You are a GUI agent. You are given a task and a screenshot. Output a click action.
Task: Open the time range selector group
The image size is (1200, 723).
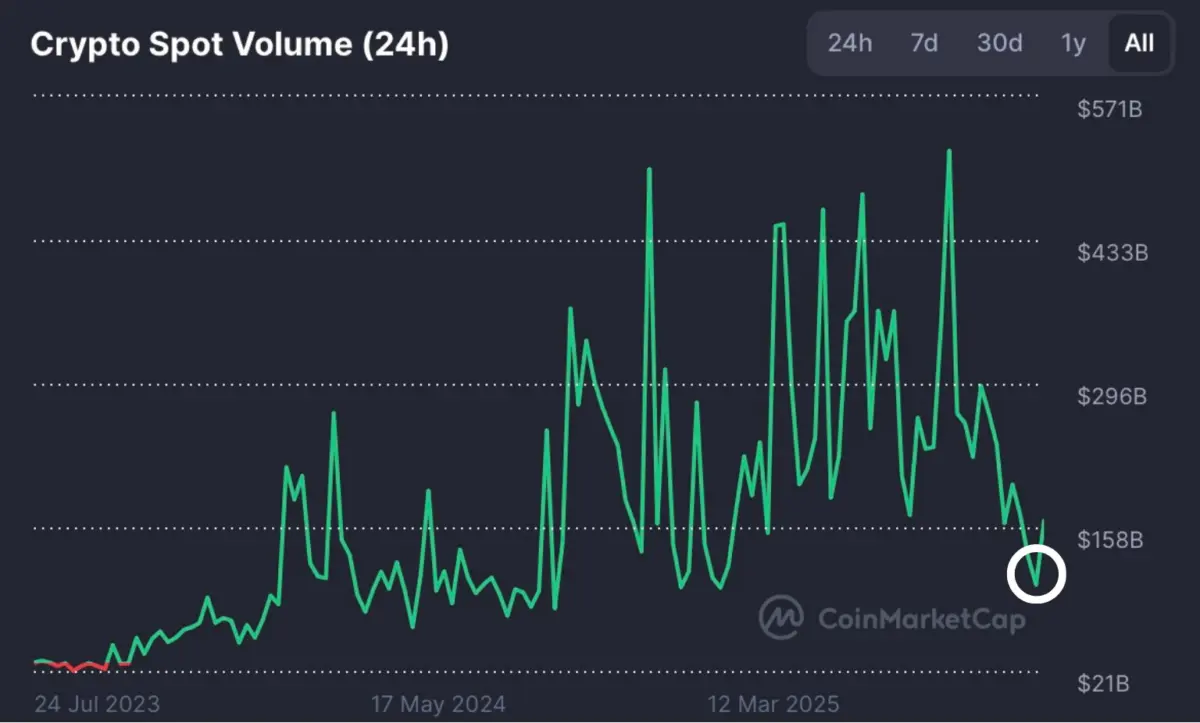pos(990,43)
